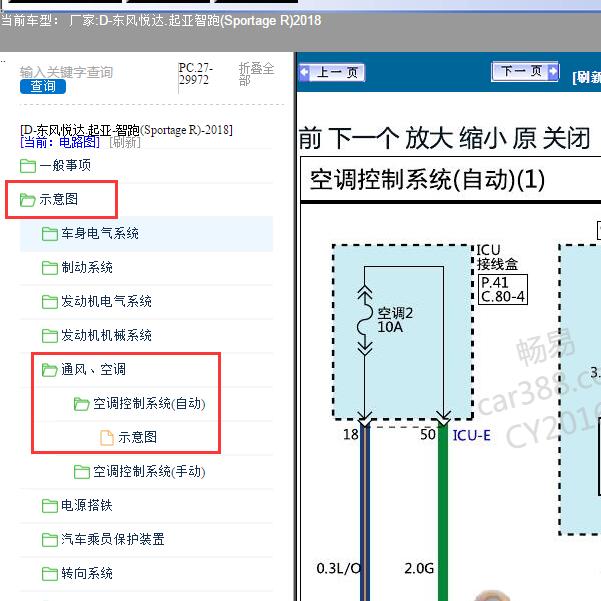Click the folder icon beside 制动系统
This screenshot has width=601, height=601.
pos(50,268)
